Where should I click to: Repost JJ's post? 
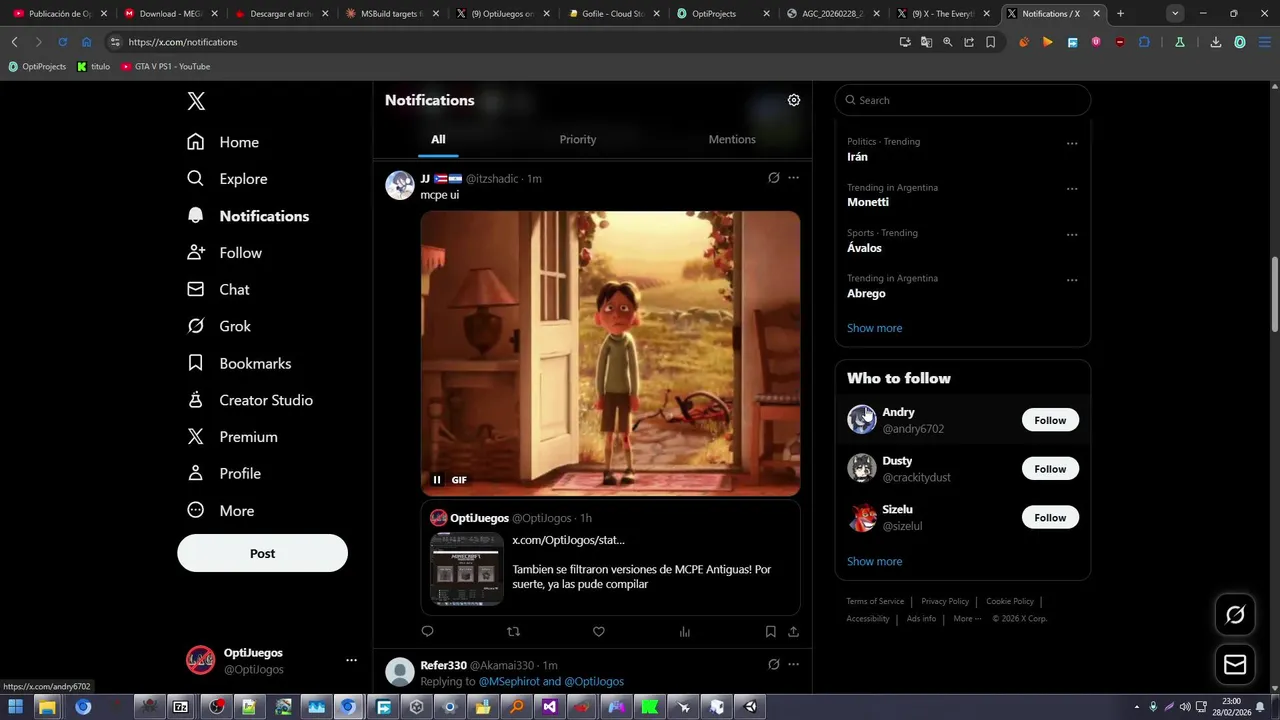pyautogui.click(x=513, y=632)
